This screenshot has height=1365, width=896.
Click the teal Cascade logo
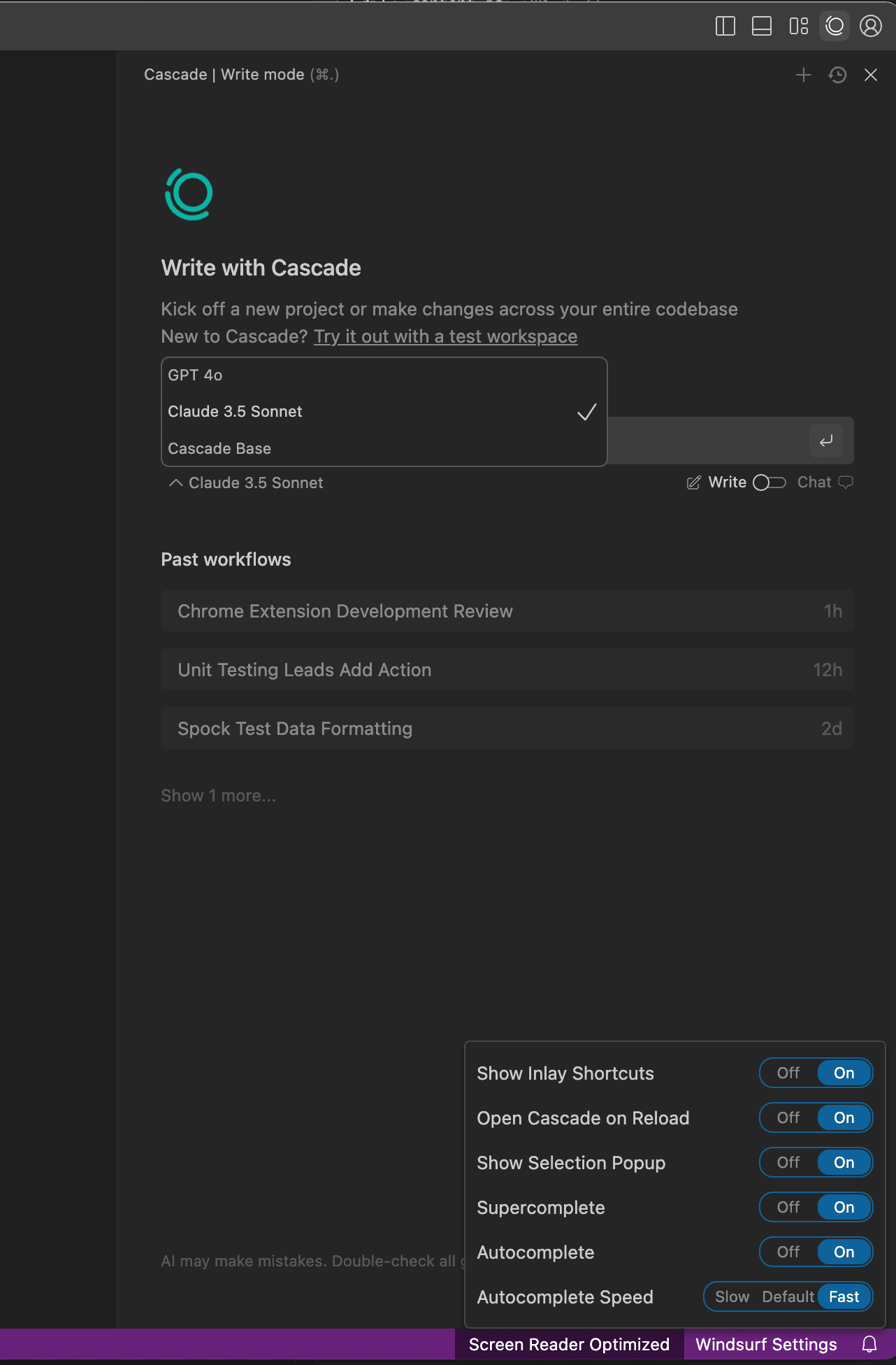pos(189,194)
